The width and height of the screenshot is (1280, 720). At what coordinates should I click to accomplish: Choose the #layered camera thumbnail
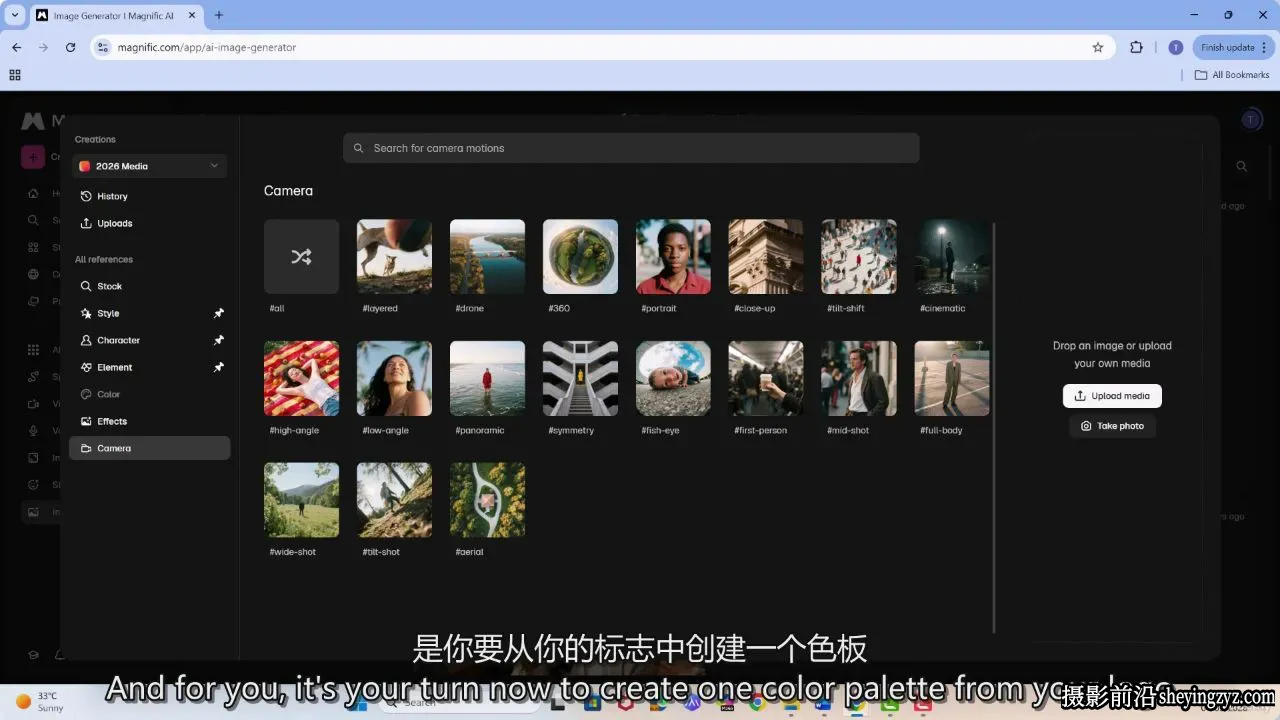[394, 256]
